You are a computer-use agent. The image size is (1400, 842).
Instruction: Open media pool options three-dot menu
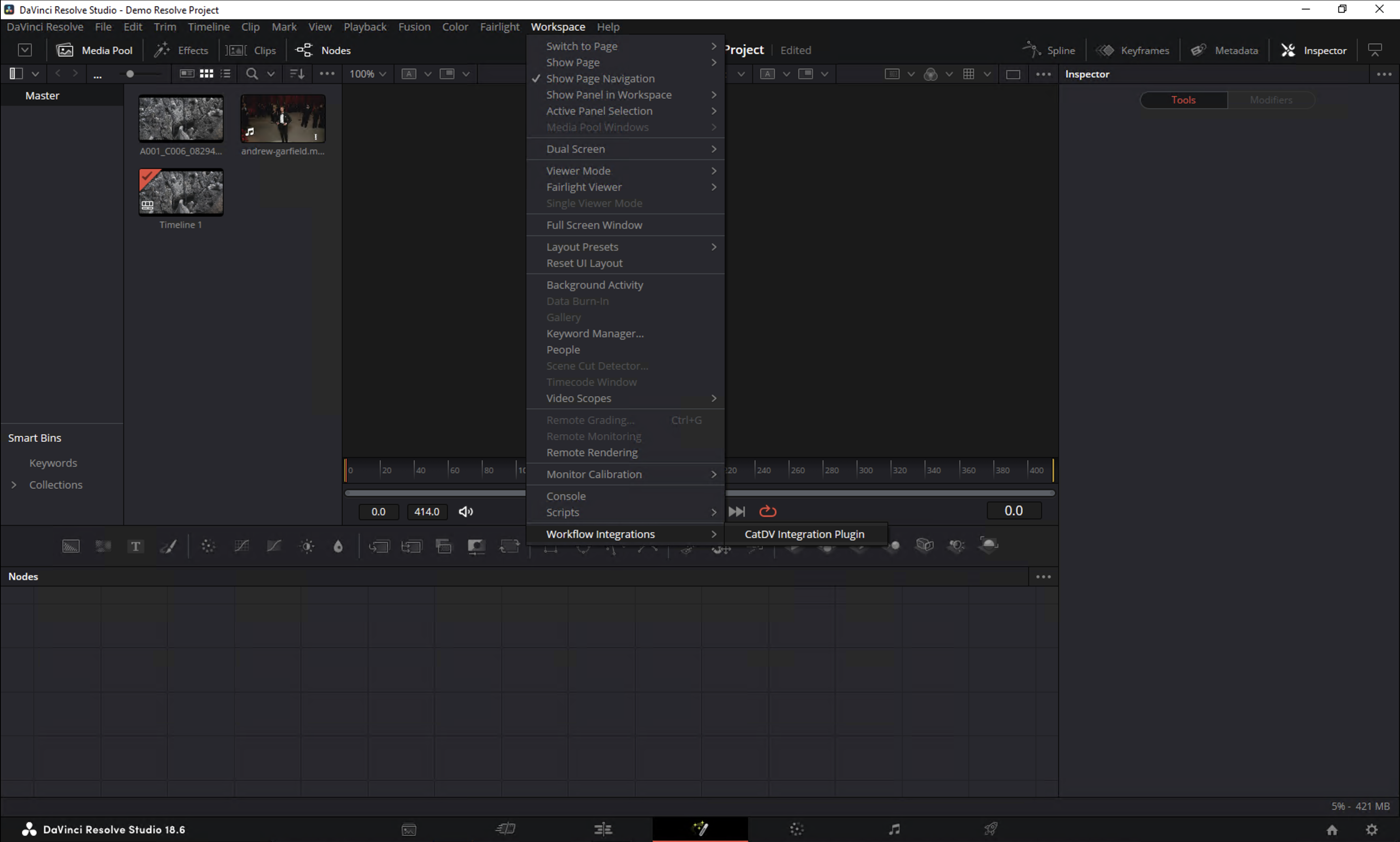pyautogui.click(x=327, y=74)
